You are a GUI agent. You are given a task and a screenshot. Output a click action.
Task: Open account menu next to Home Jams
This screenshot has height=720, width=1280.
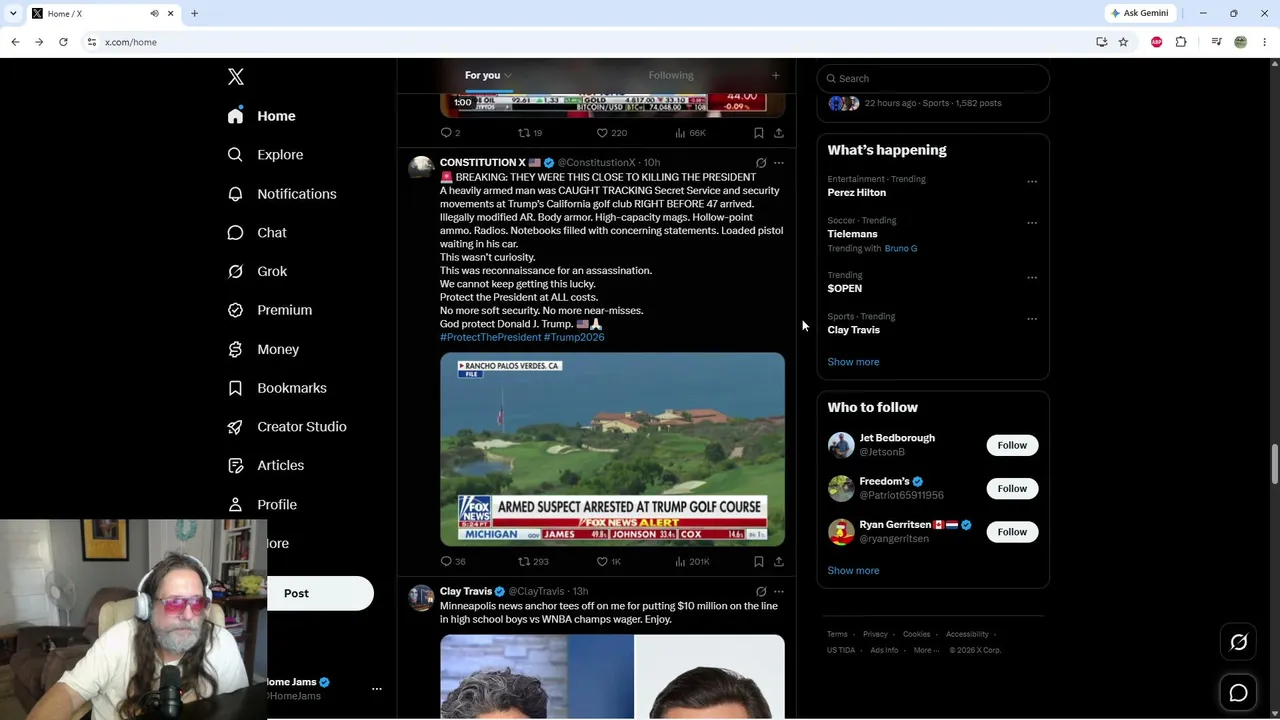click(x=377, y=689)
